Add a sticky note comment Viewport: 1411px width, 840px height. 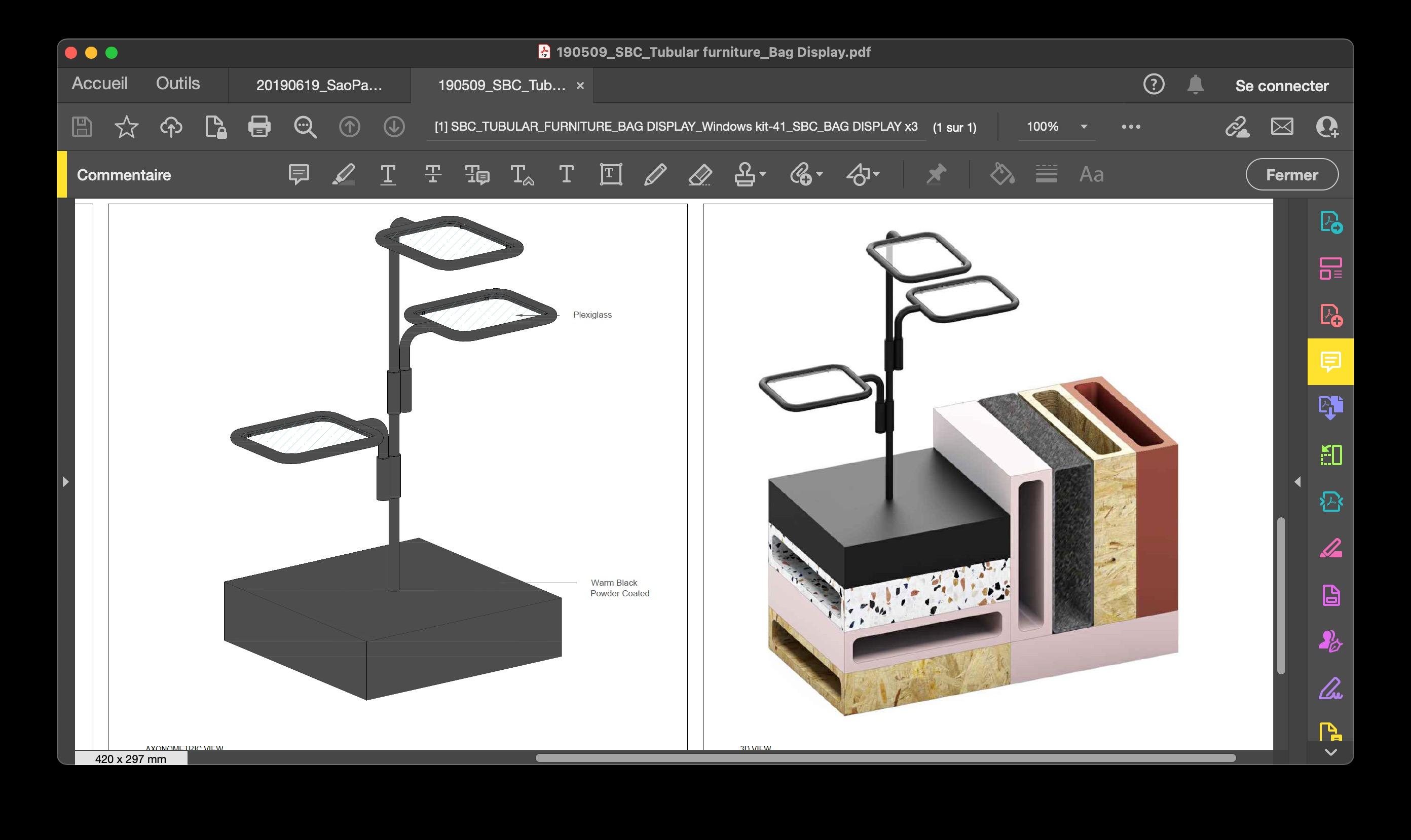click(x=299, y=174)
